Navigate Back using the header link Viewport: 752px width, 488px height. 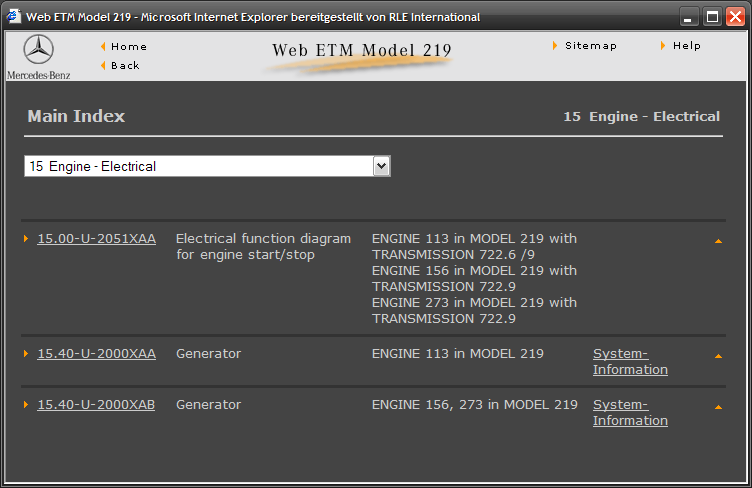[125, 66]
